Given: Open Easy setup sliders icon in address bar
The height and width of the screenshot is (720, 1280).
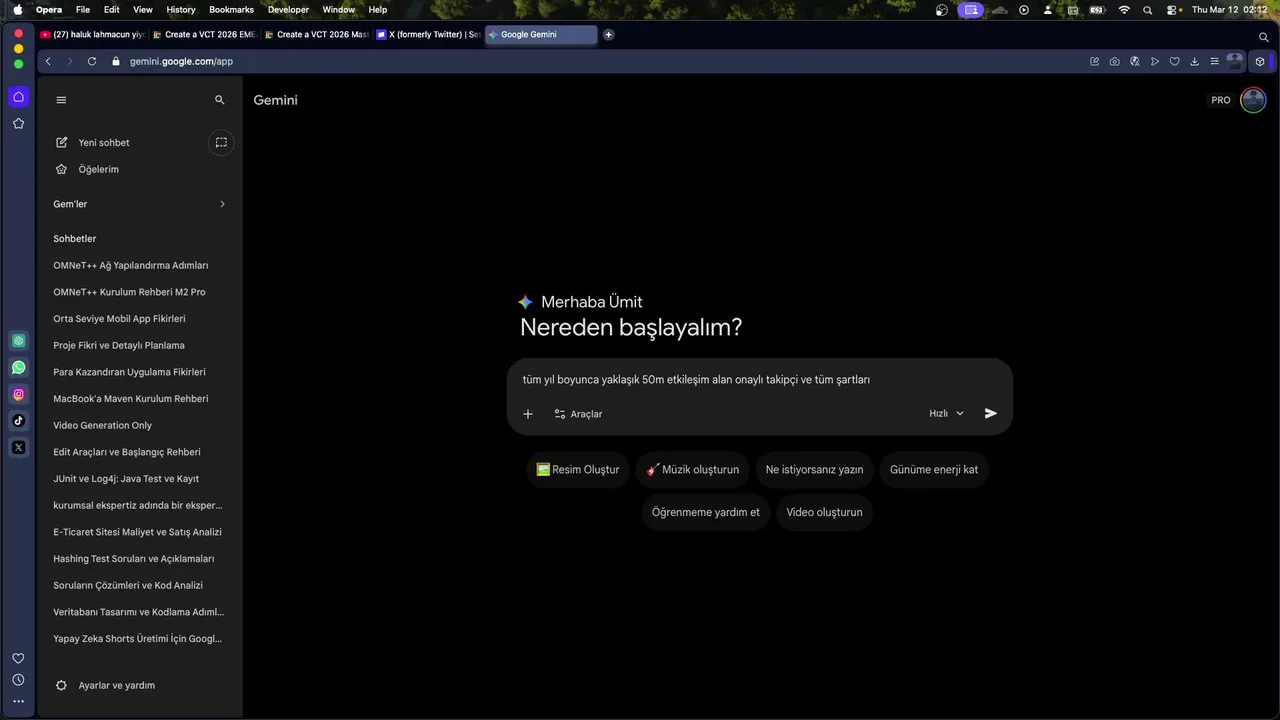Looking at the screenshot, I should coord(1214,61).
